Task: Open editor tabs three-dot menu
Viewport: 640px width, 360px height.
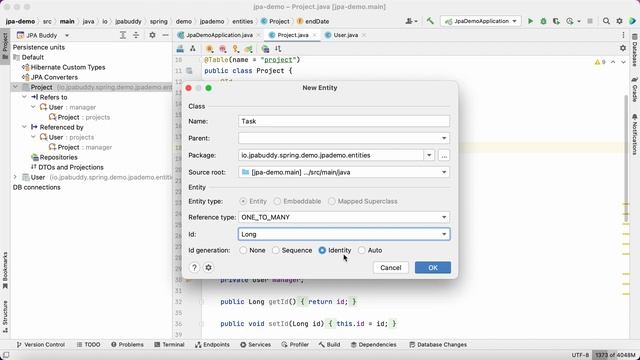Action: pos(623,35)
